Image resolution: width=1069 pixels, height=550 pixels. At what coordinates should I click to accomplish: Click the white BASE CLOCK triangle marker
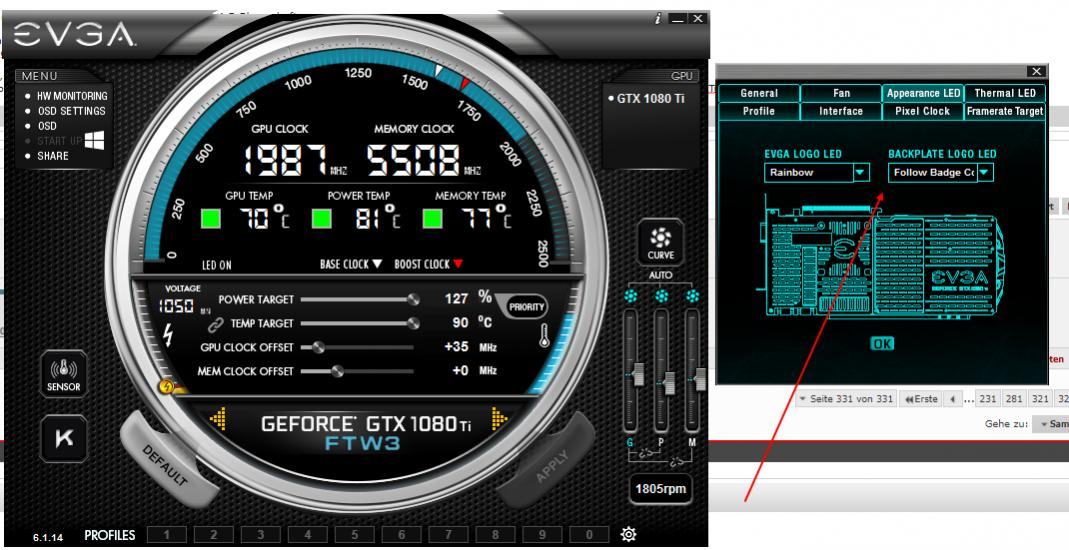point(377,264)
